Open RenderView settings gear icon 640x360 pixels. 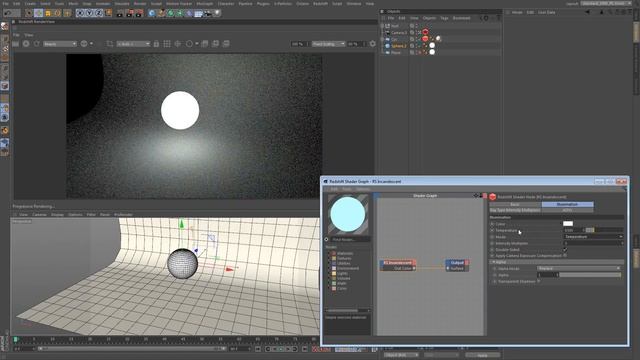[372, 44]
